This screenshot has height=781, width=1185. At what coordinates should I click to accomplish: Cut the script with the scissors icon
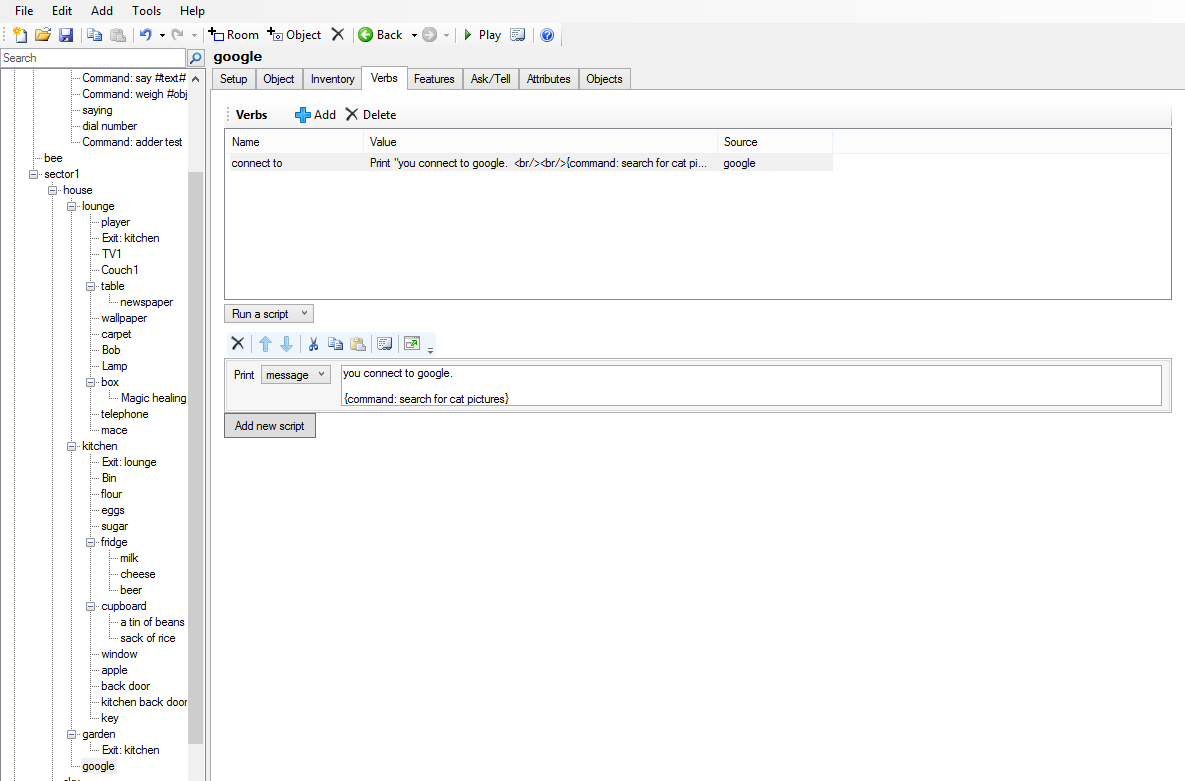313,344
